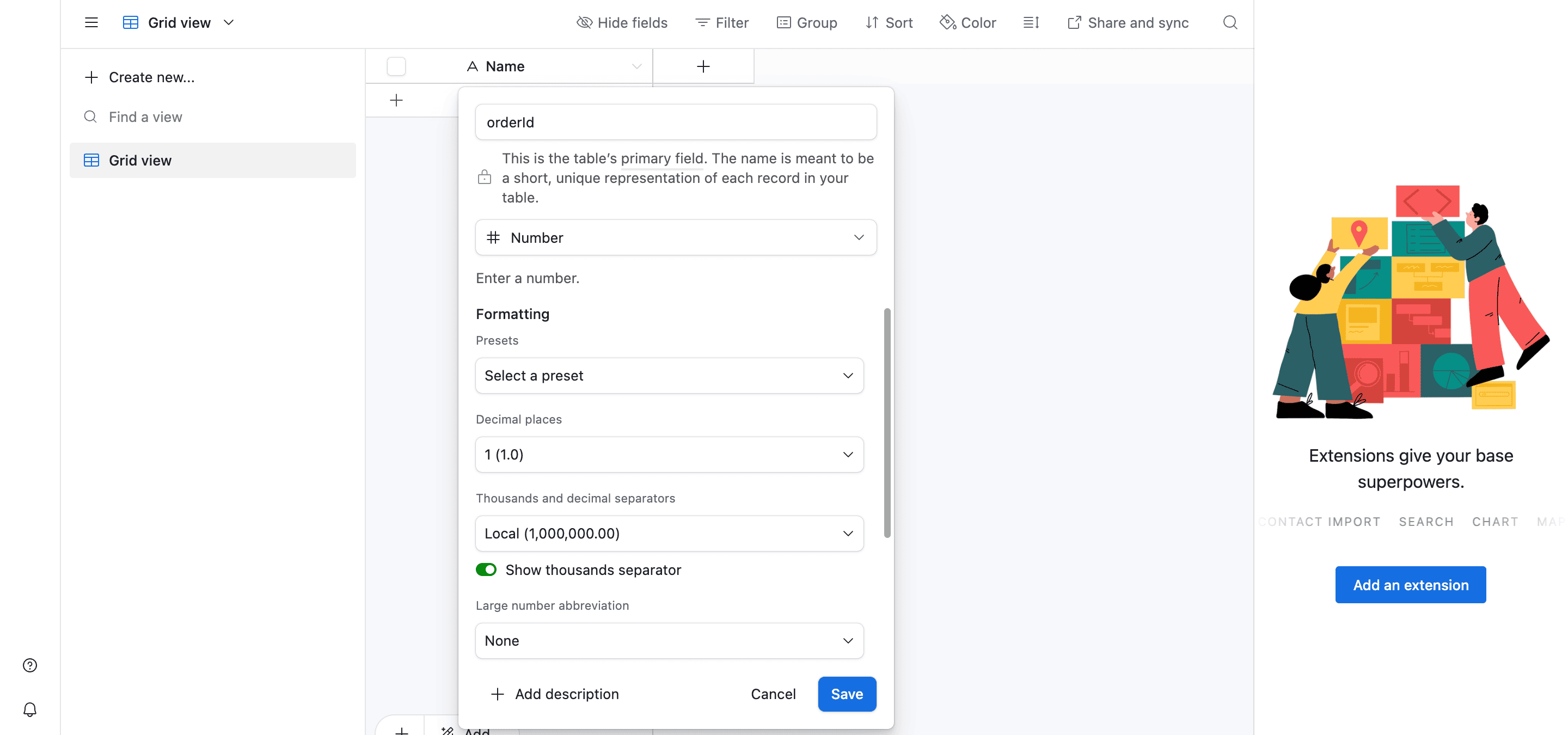1568x735 pixels.
Task: Click the primary field link text
Action: [x=662, y=158]
